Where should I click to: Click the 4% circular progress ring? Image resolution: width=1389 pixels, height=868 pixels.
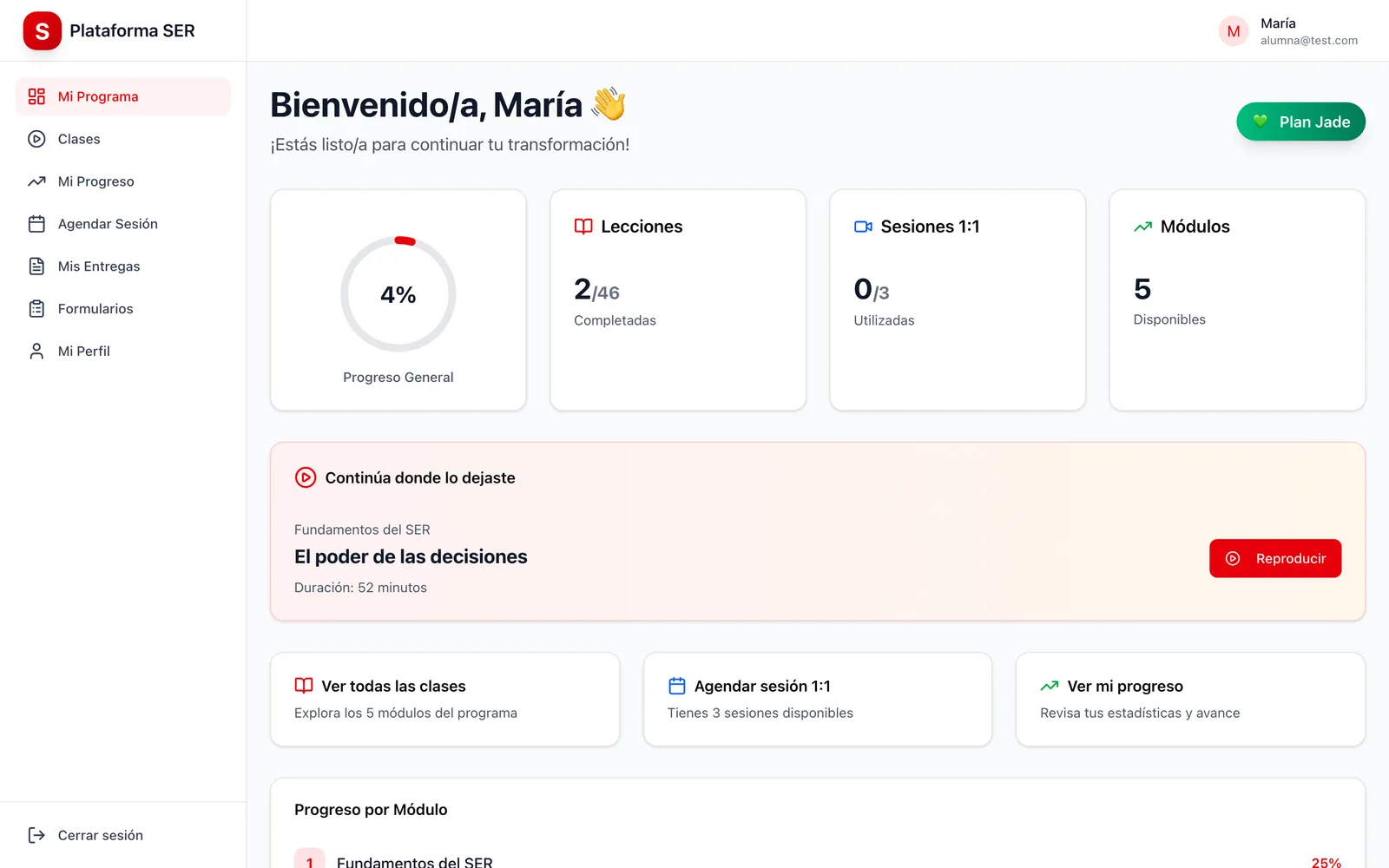click(x=398, y=294)
